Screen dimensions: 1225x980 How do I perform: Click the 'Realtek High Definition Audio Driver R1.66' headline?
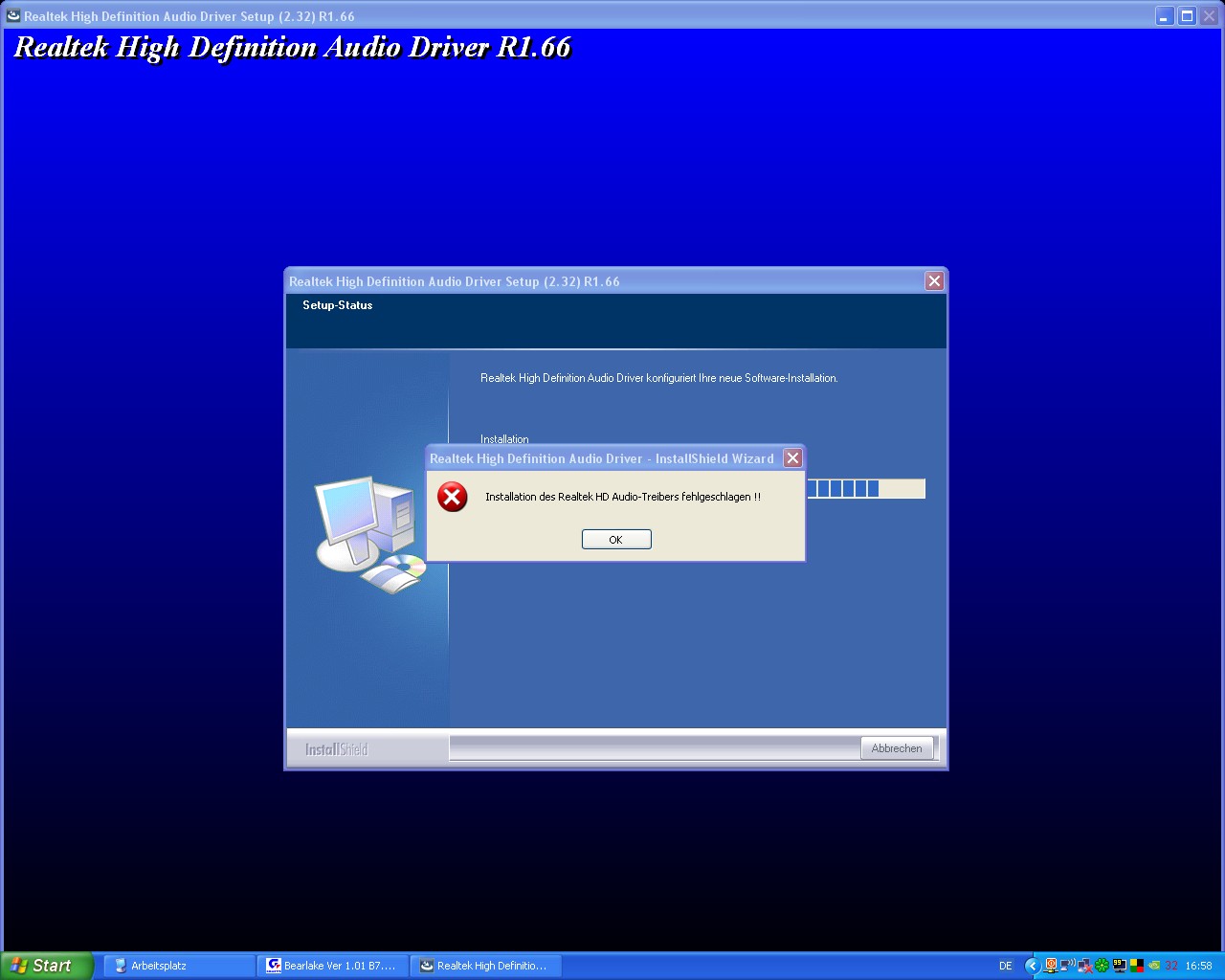[293, 48]
